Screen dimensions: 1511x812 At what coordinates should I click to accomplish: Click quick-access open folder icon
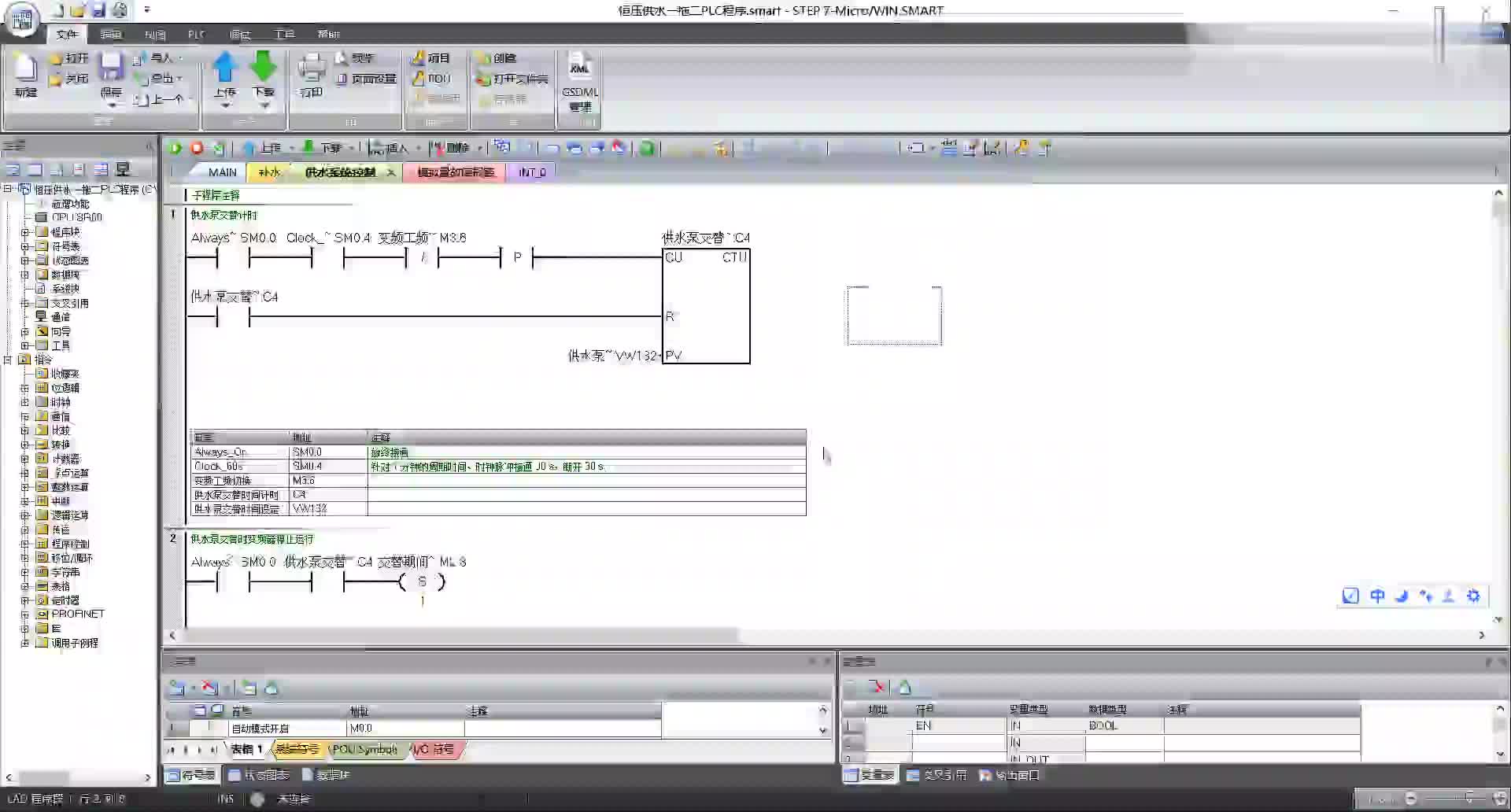point(77,10)
